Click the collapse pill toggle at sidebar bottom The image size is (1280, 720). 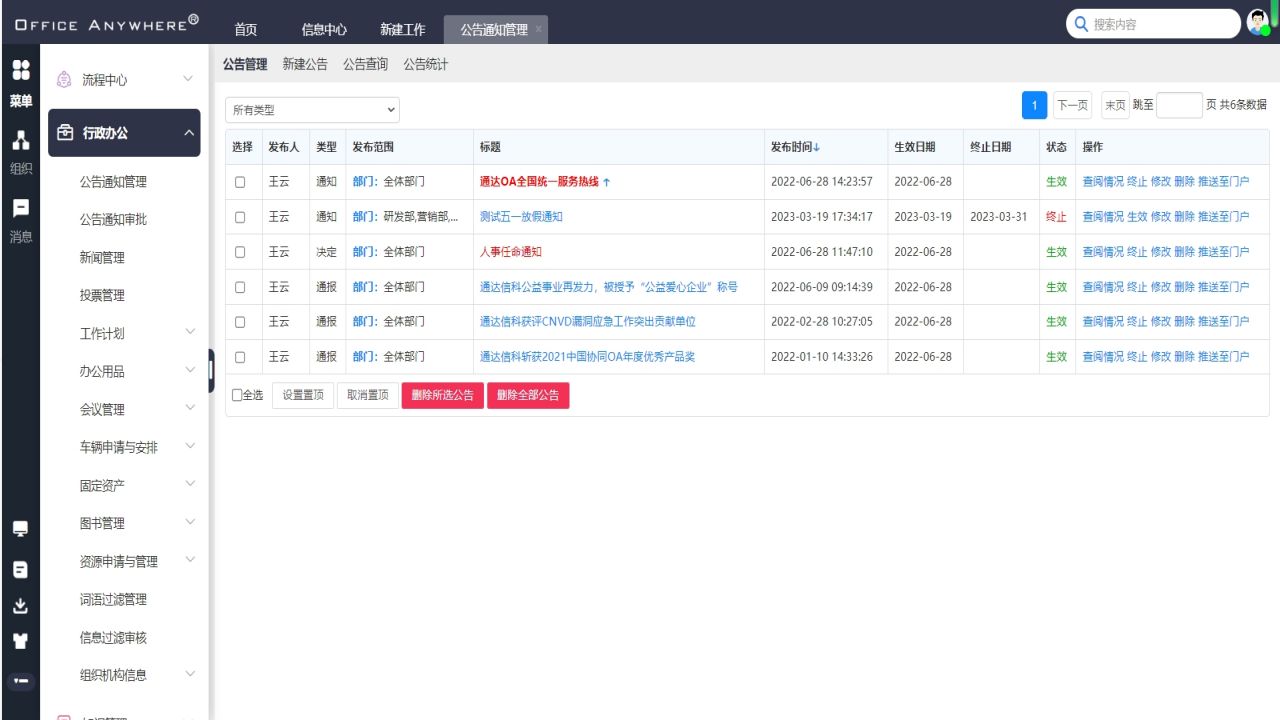click(x=21, y=681)
